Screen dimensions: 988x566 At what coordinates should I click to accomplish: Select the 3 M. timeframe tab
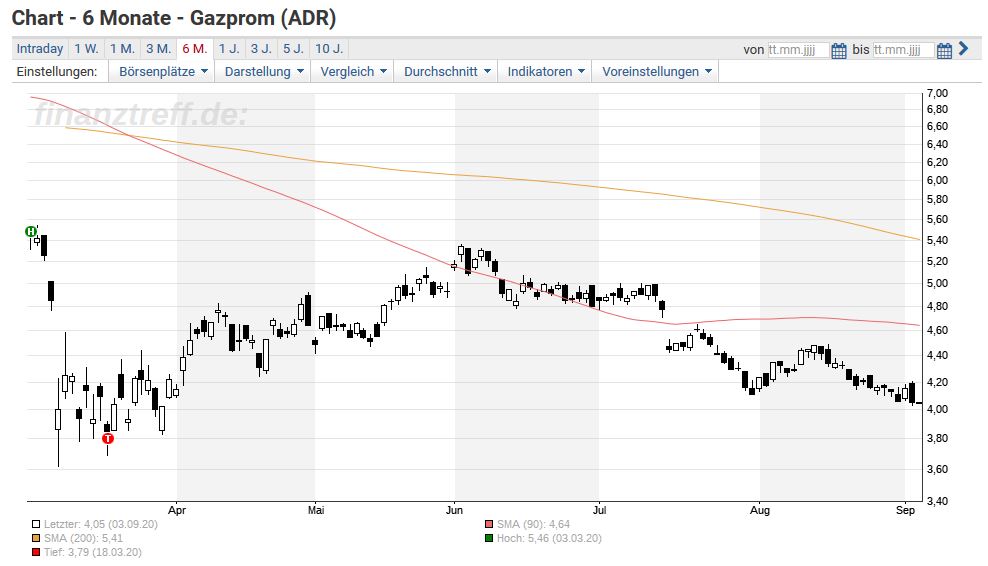[159, 49]
